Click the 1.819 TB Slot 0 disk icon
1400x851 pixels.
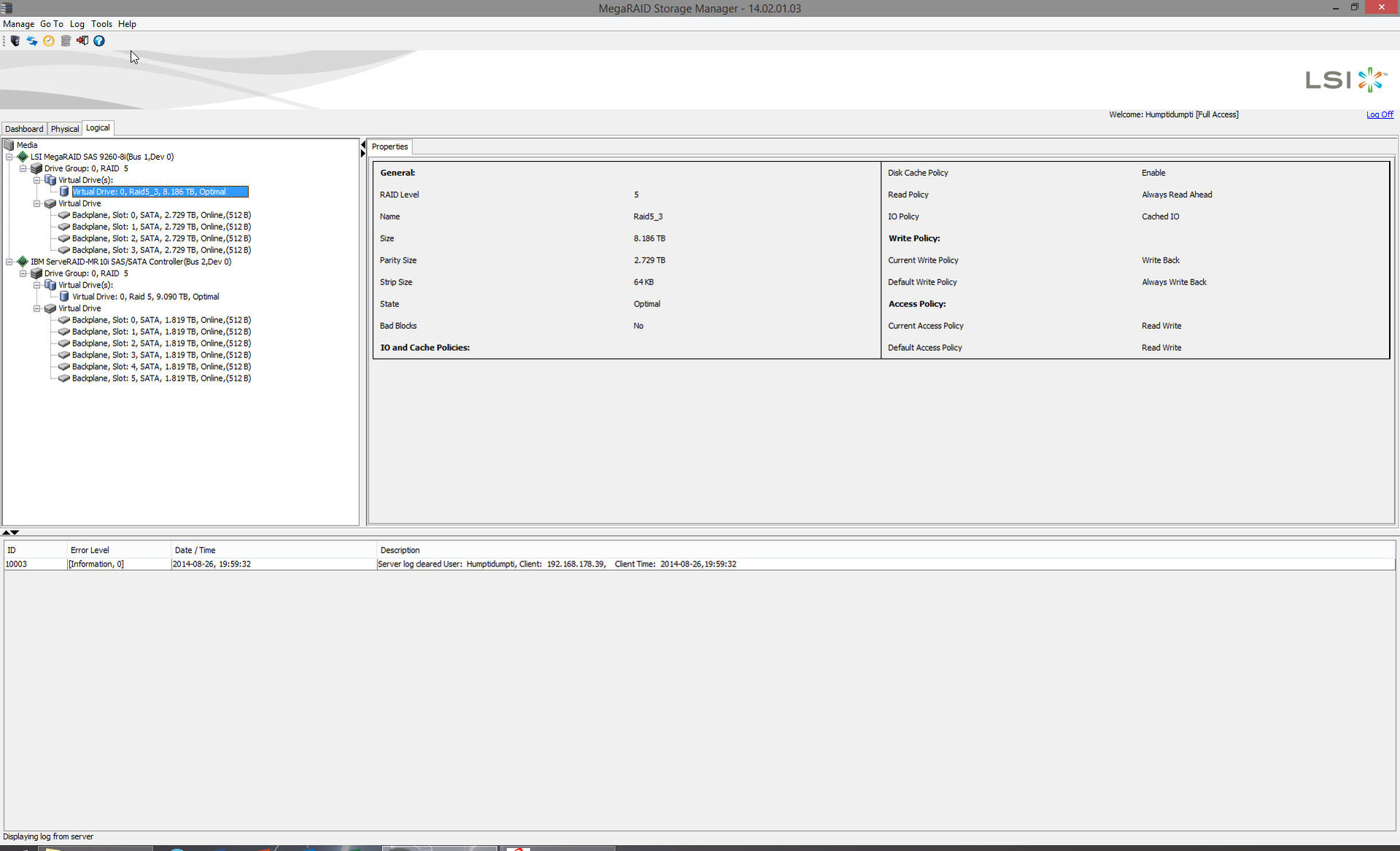pyautogui.click(x=64, y=320)
